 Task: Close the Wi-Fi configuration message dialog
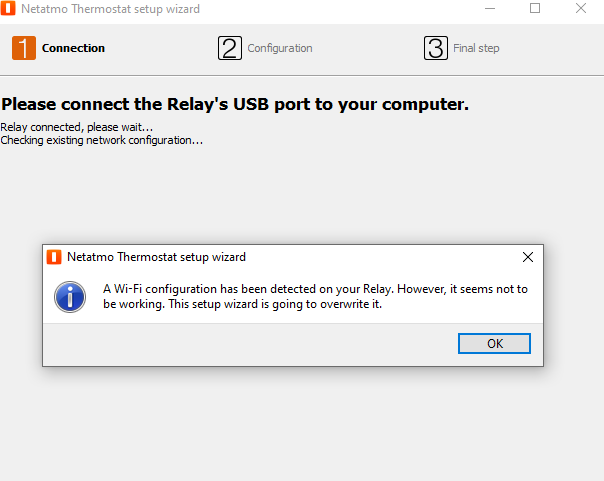click(x=528, y=257)
